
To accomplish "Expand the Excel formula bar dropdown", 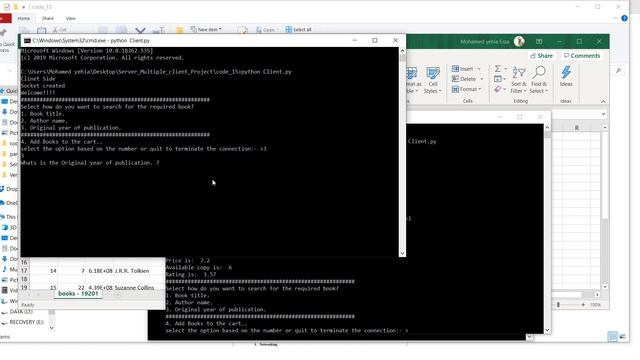I will [x=603, y=115].
